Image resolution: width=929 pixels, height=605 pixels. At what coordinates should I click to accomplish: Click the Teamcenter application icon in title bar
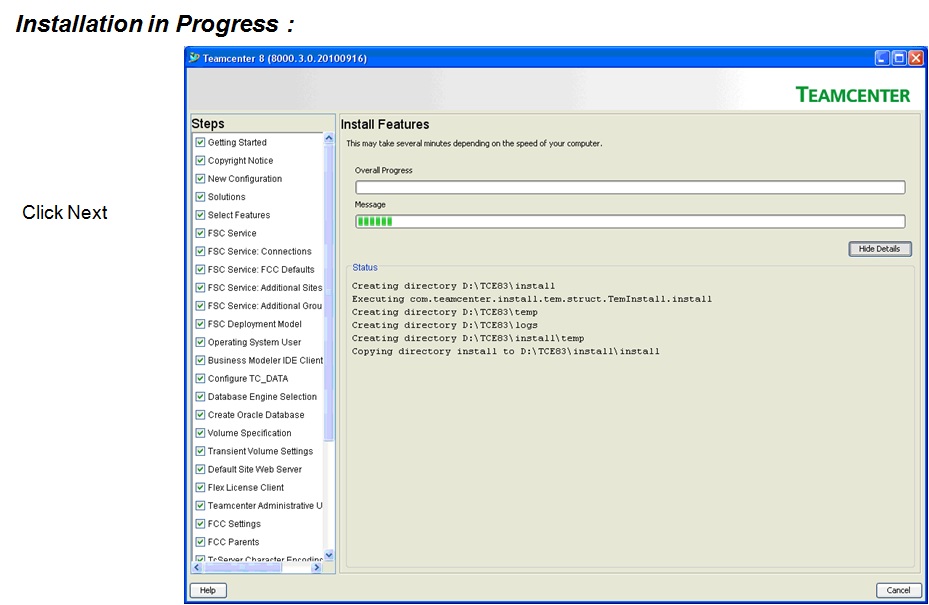pyautogui.click(x=196, y=58)
